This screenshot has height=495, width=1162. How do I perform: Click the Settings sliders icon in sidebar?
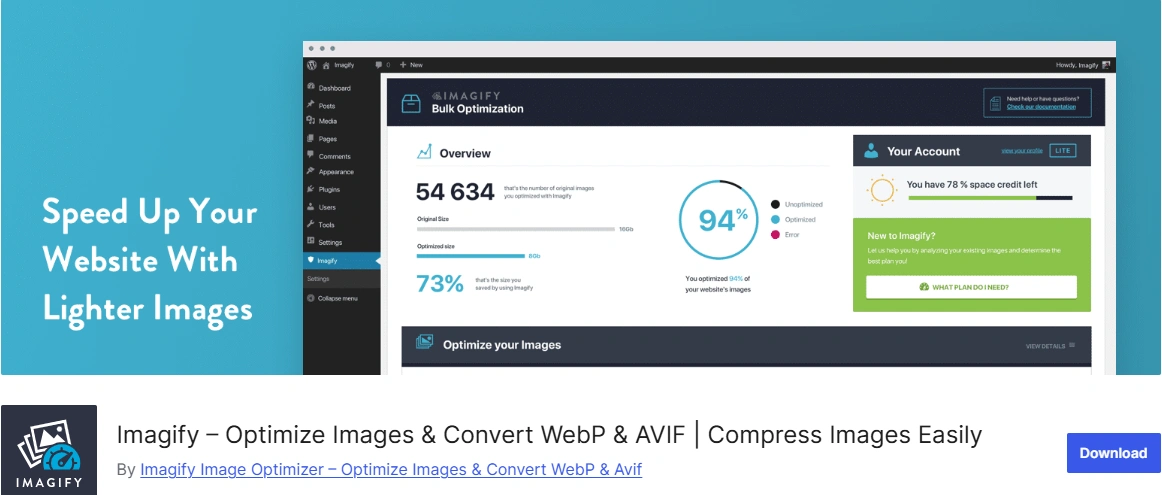pyautogui.click(x=311, y=242)
